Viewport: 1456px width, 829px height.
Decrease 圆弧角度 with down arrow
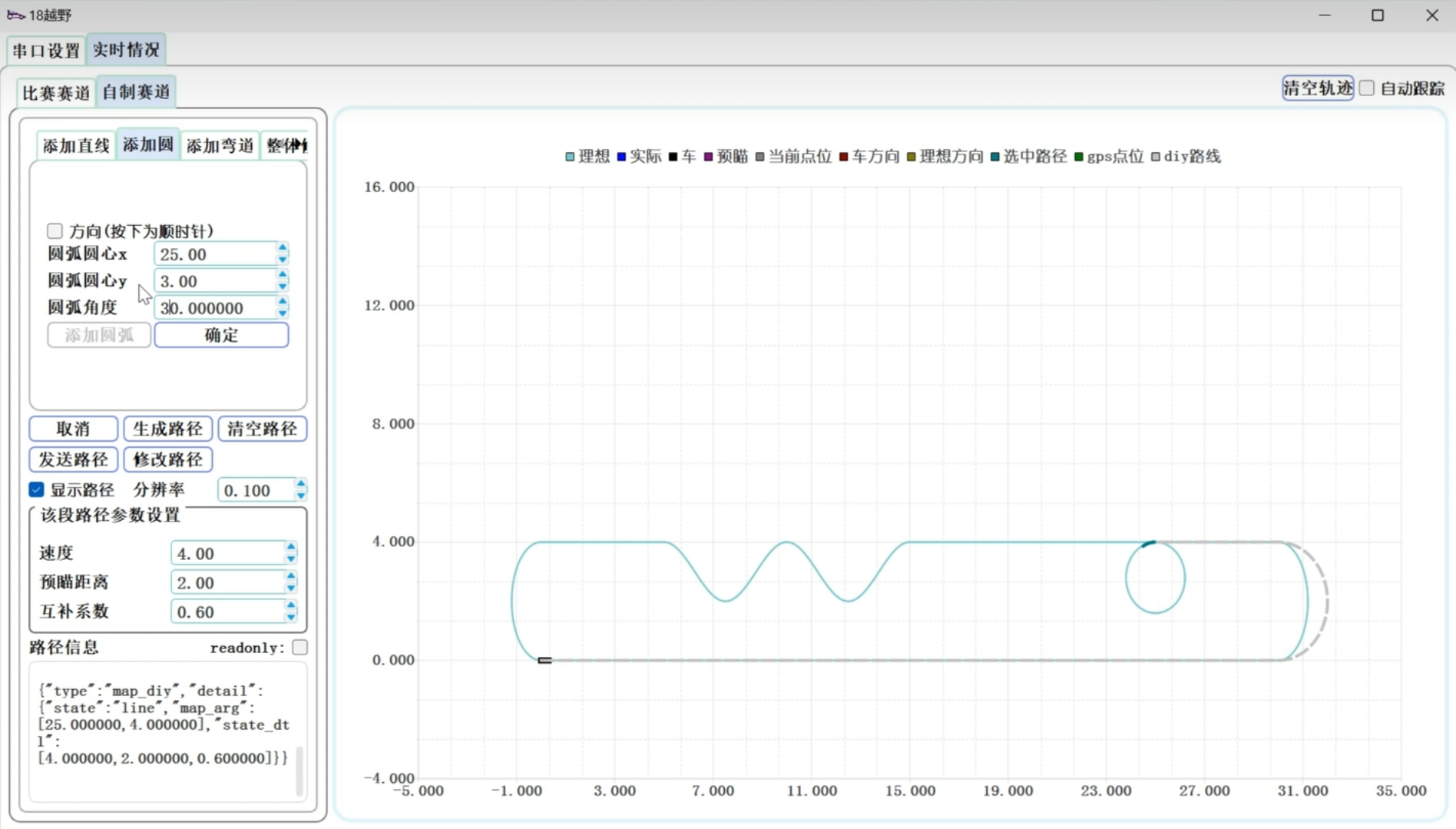click(x=283, y=313)
